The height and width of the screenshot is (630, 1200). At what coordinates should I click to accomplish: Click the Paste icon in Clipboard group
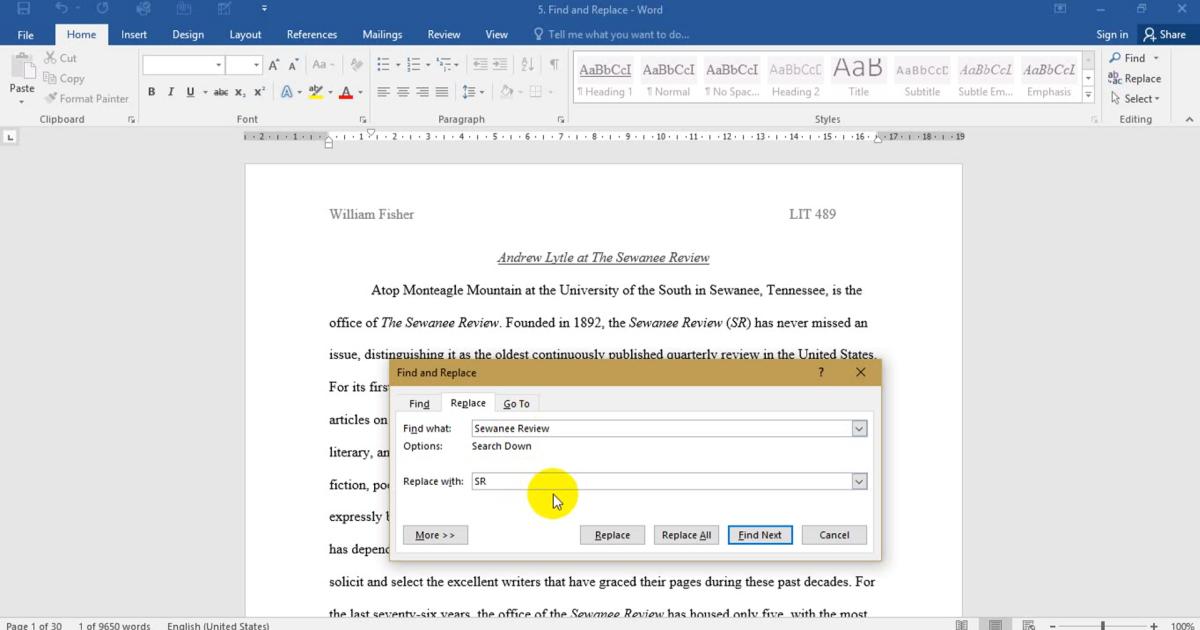pyautogui.click(x=22, y=70)
